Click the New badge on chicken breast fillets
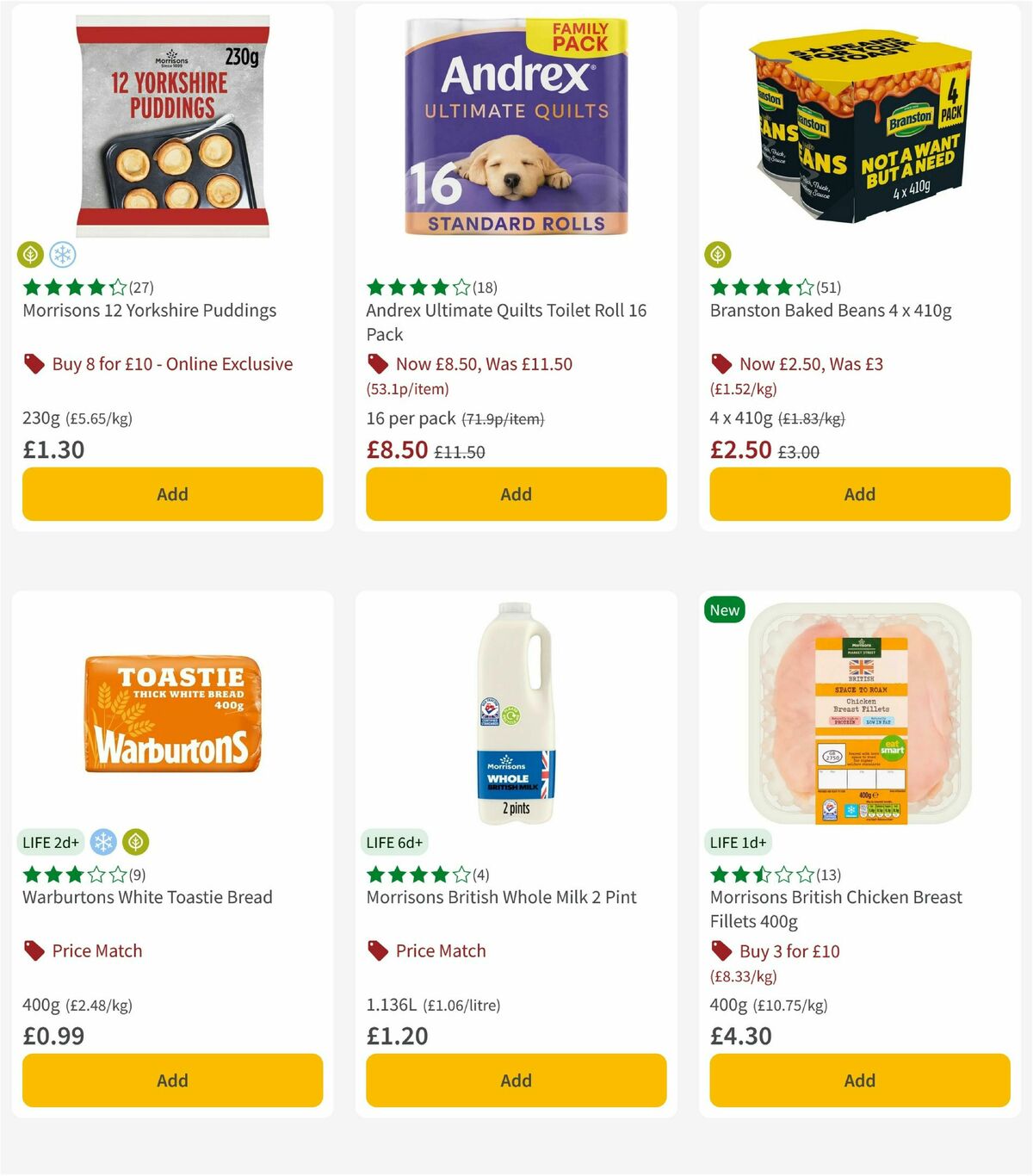Screen dimensions: 1033x1176 (724, 610)
